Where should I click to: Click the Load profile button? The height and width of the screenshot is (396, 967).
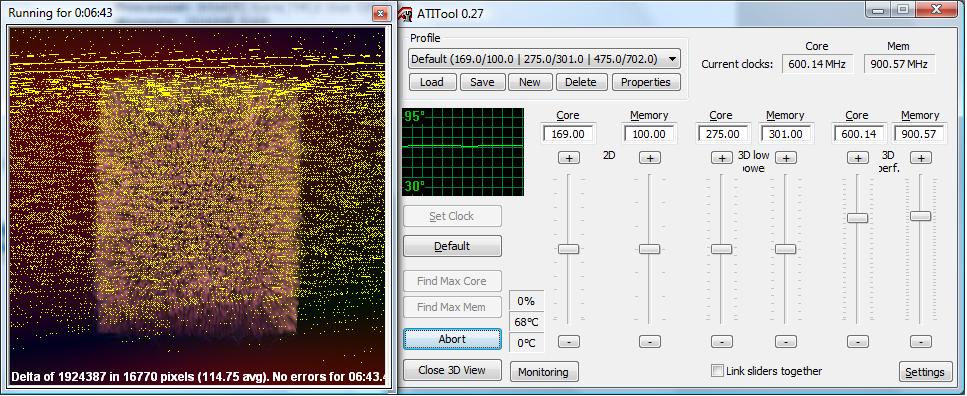[x=432, y=82]
